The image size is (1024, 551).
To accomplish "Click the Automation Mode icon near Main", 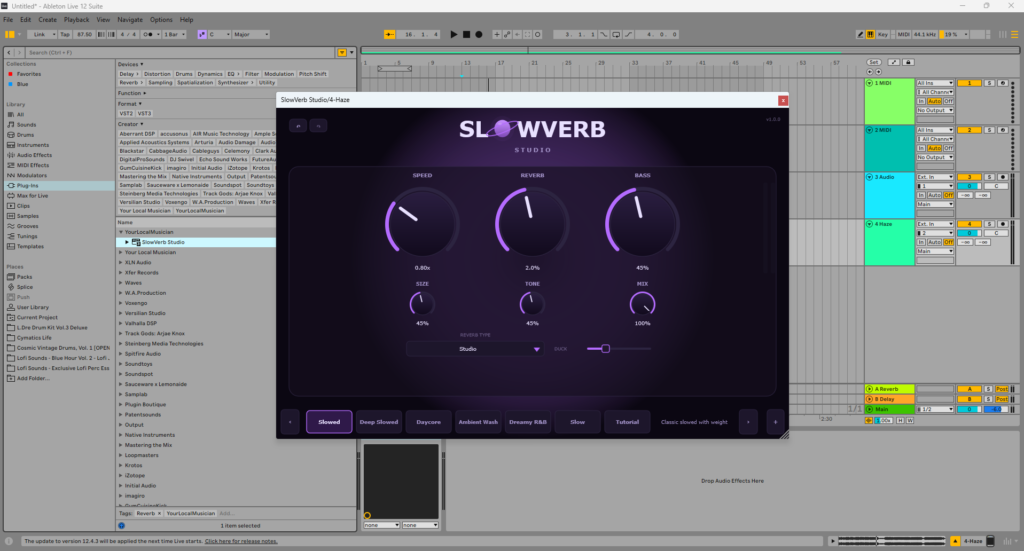I will coord(869,420).
